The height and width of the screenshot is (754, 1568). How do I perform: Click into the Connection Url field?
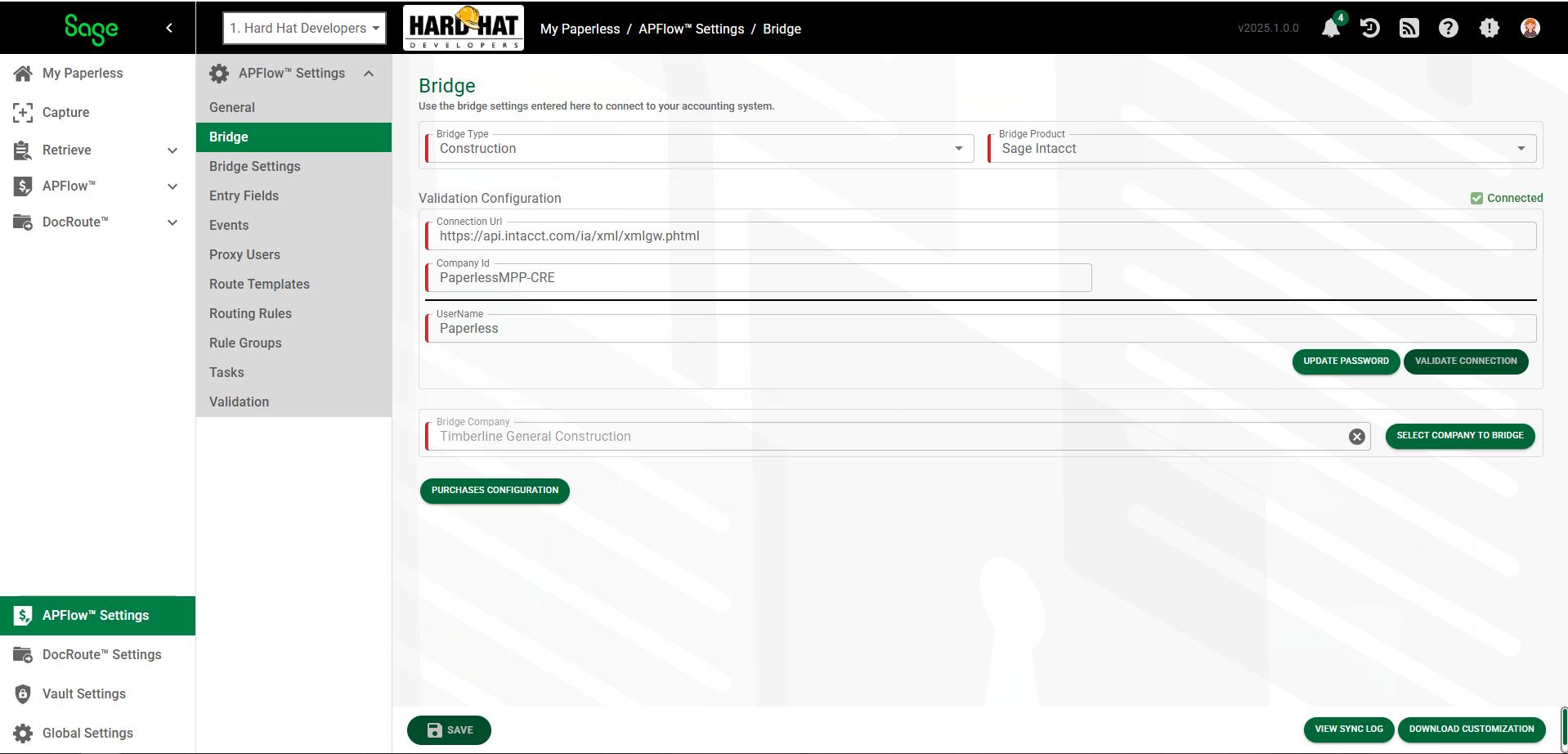tap(981, 236)
